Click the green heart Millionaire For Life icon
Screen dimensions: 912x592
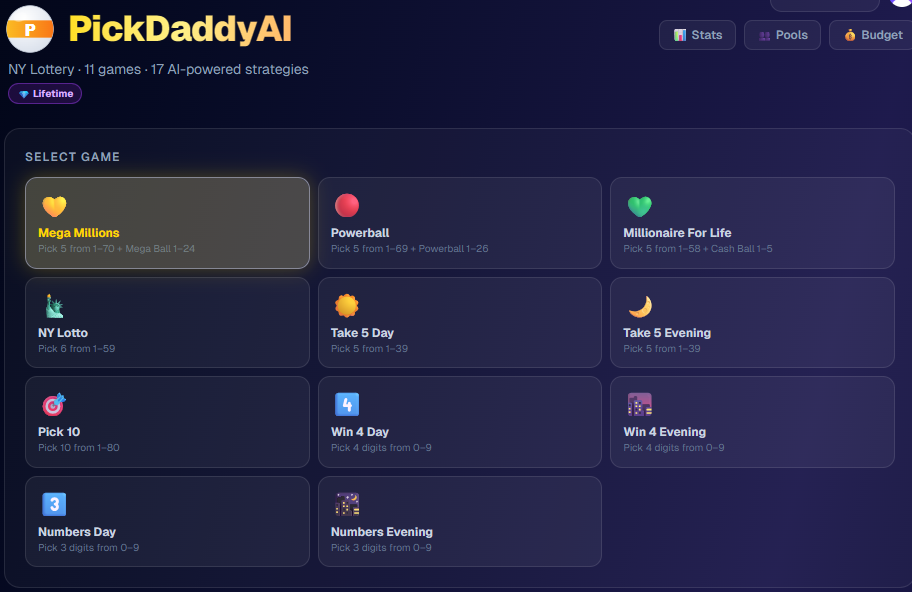click(x=639, y=206)
